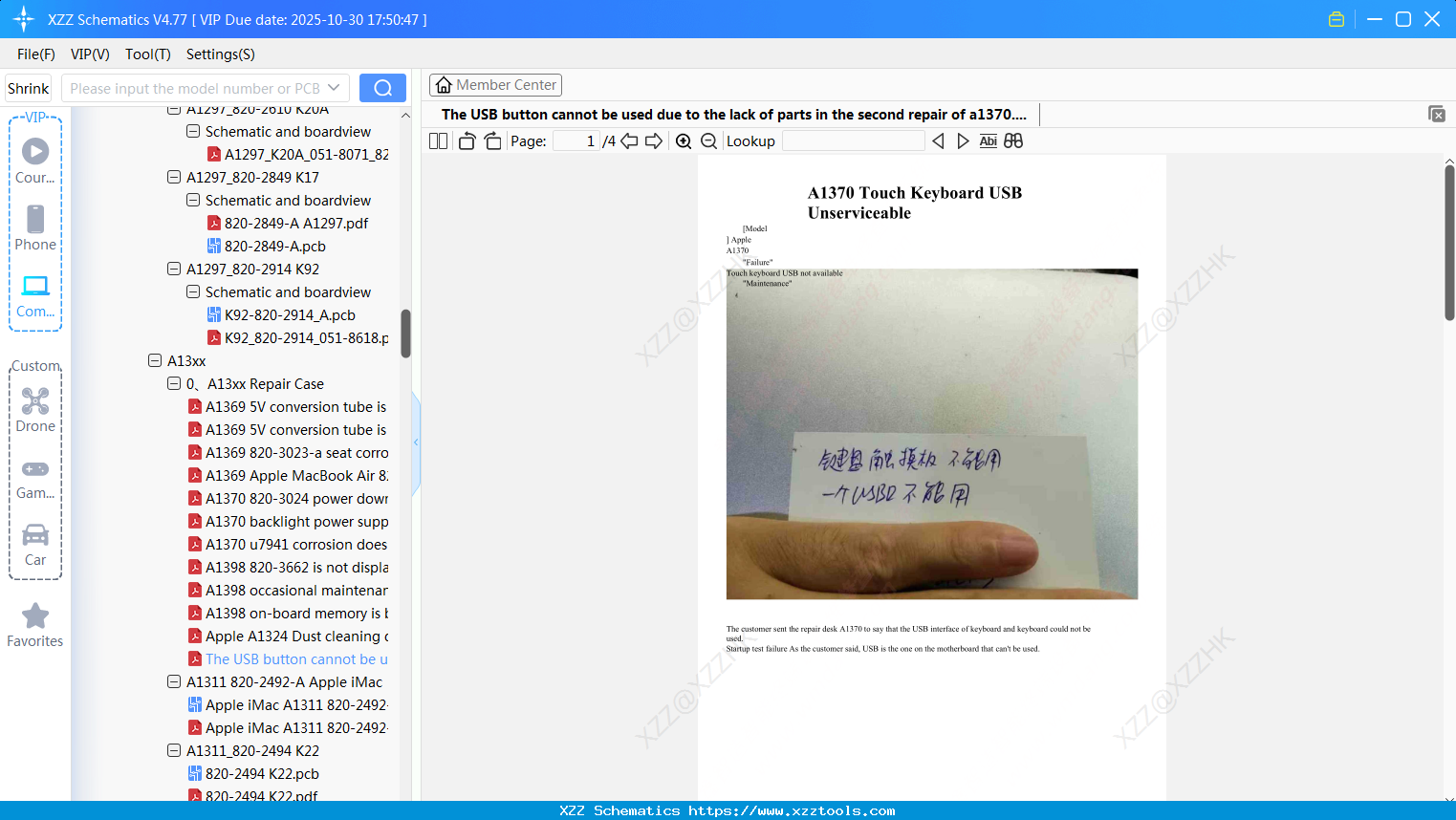The width and height of the screenshot is (1456, 820).
Task: Close the open document tab
Action: click(x=1437, y=114)
